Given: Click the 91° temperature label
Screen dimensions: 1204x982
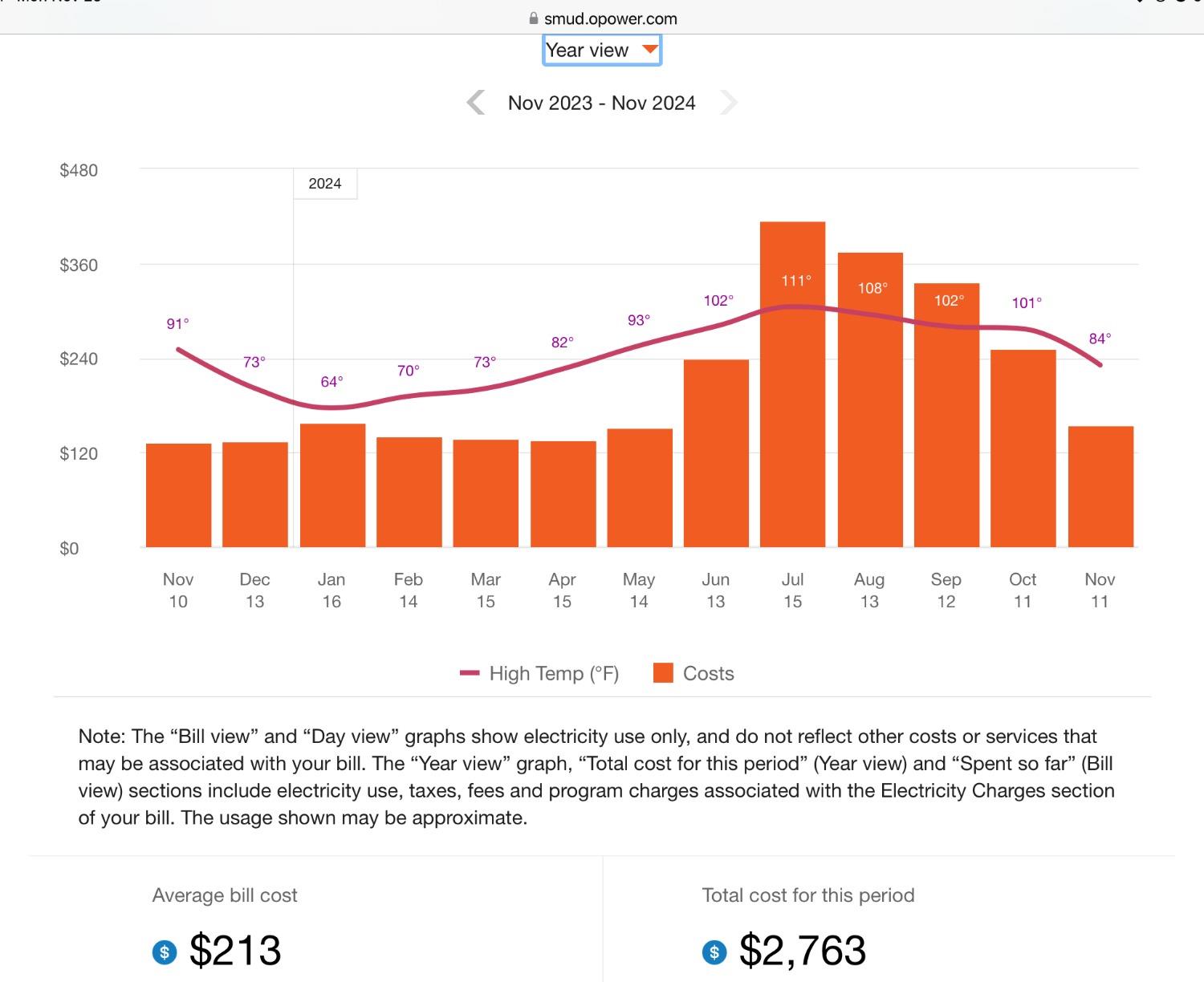Looking at the screenshot, I should click(x=177, y=324).
